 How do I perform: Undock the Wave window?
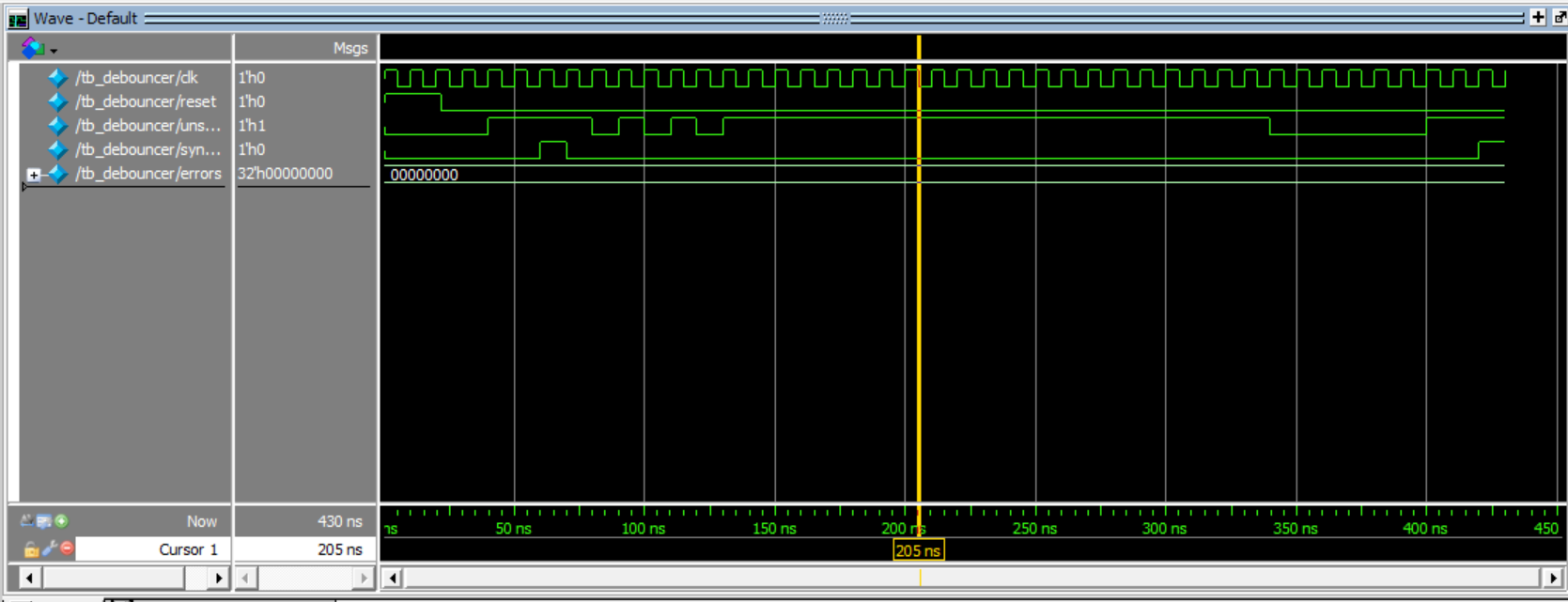[x=1560, y=18]
